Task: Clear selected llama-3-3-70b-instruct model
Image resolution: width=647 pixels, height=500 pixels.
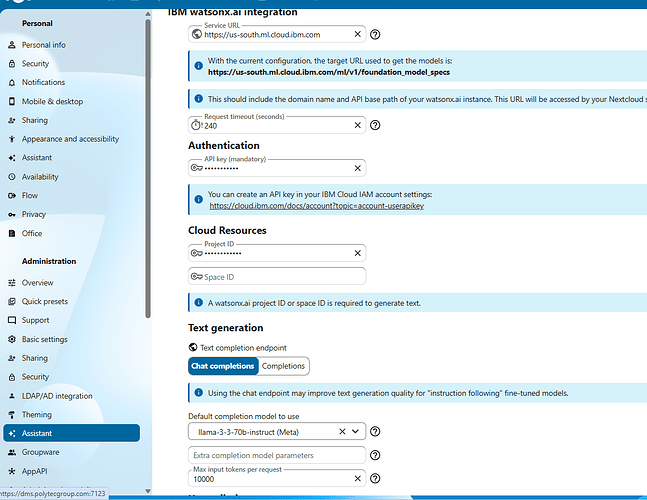Action: [x=342, y=431]
